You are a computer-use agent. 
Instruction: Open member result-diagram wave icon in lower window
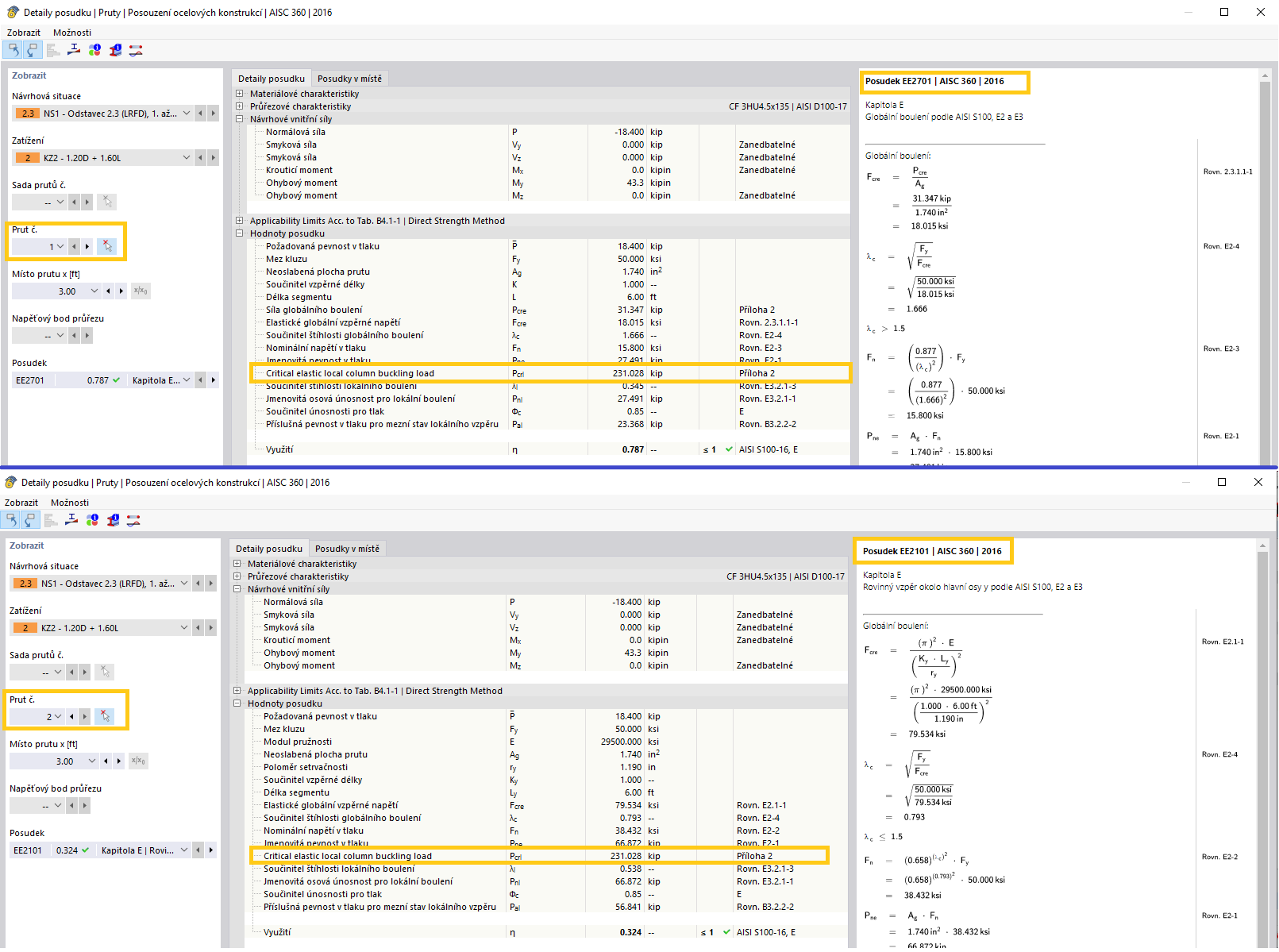(133, 520)
